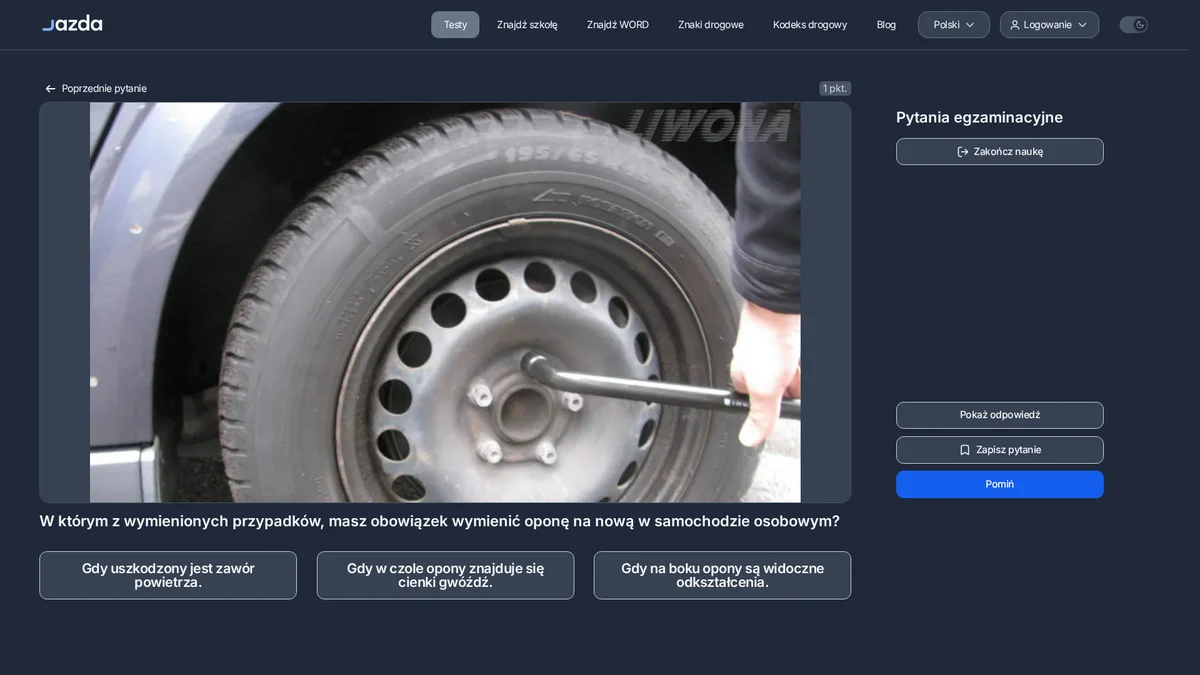Open the Testy tab
This screenshot has height=675, width=1200.
(x=455, y=25)
